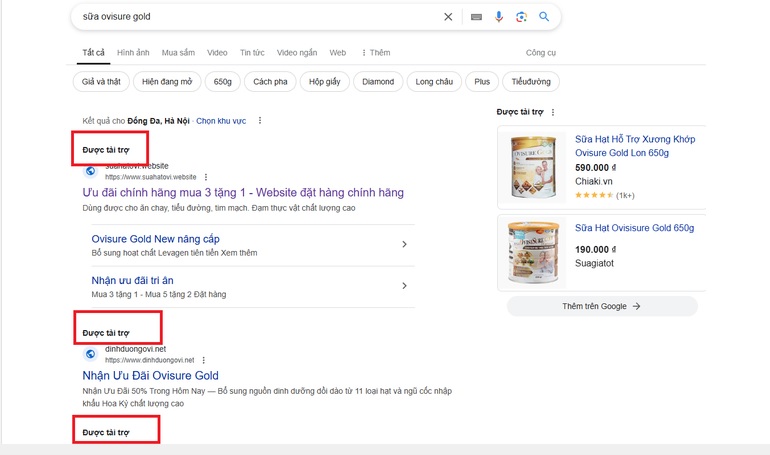Select the '650g' filter chip
Image resolution: width=770 pixels, height=455 pixels.
click(222, 81)
